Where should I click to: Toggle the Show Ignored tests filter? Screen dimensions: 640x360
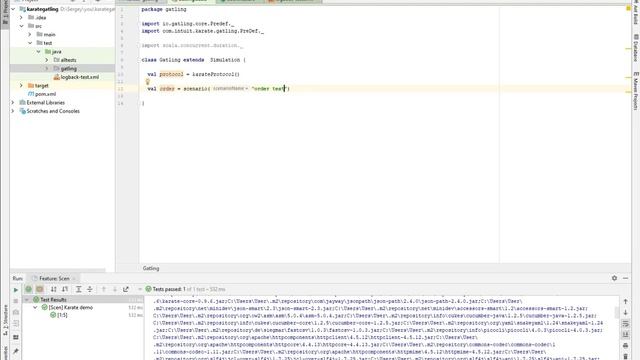[40, 289]
